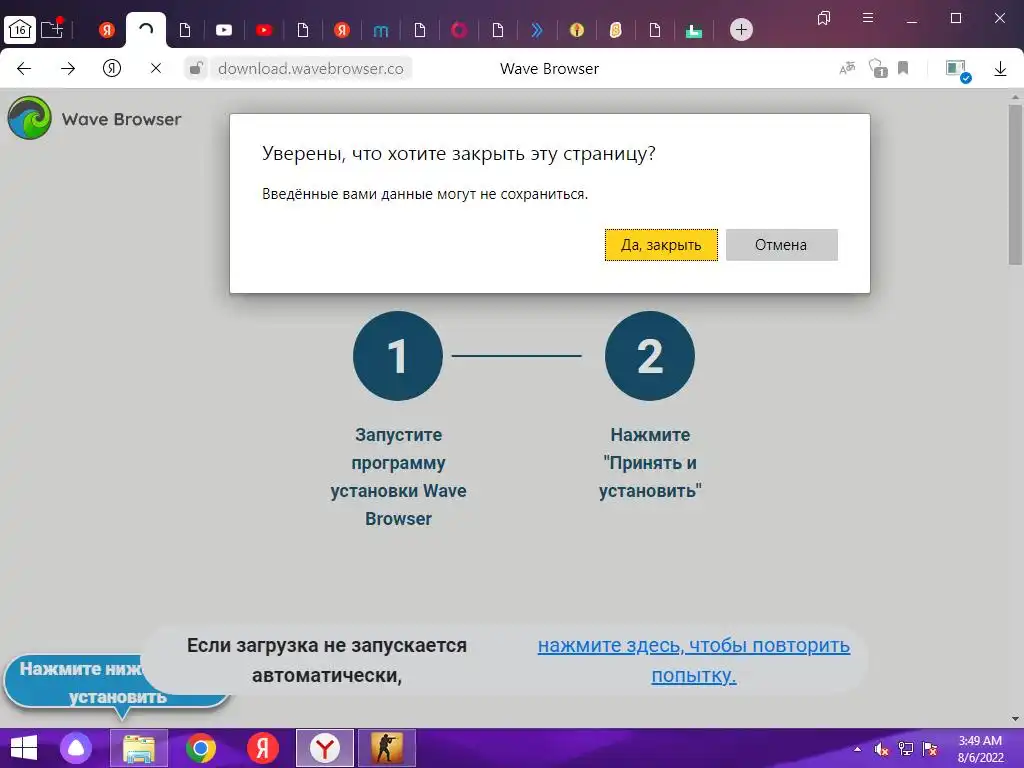
Task: Open the retry download link 'нажмите здесь'
Action: click(x=694, y=660)
